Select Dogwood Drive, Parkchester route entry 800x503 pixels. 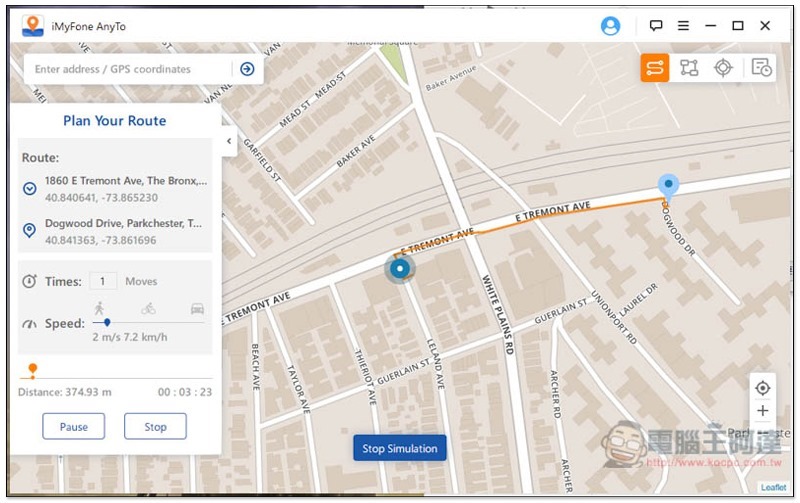(123, 223)
